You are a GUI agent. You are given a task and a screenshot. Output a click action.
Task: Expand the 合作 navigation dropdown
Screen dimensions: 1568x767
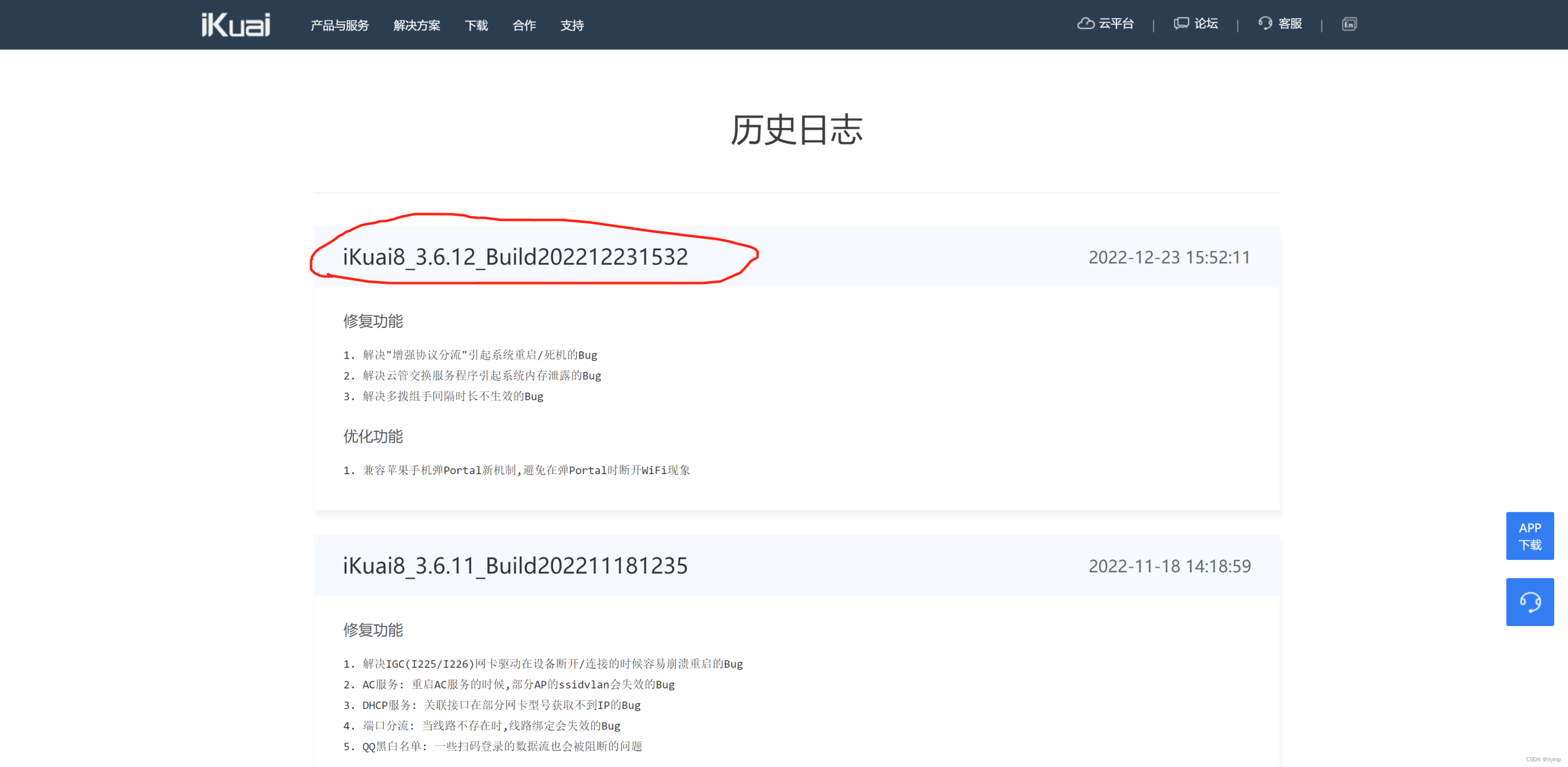coord(524,25)
